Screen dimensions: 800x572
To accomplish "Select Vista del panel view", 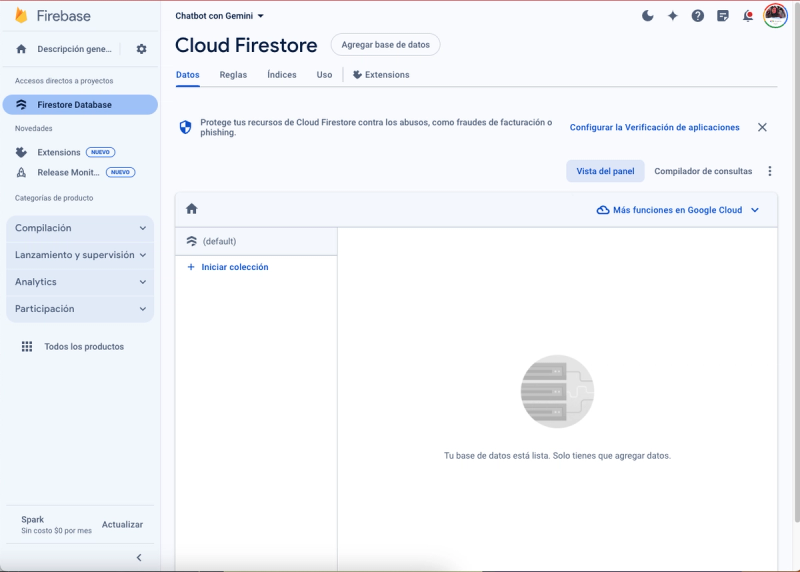I will 605,171.
